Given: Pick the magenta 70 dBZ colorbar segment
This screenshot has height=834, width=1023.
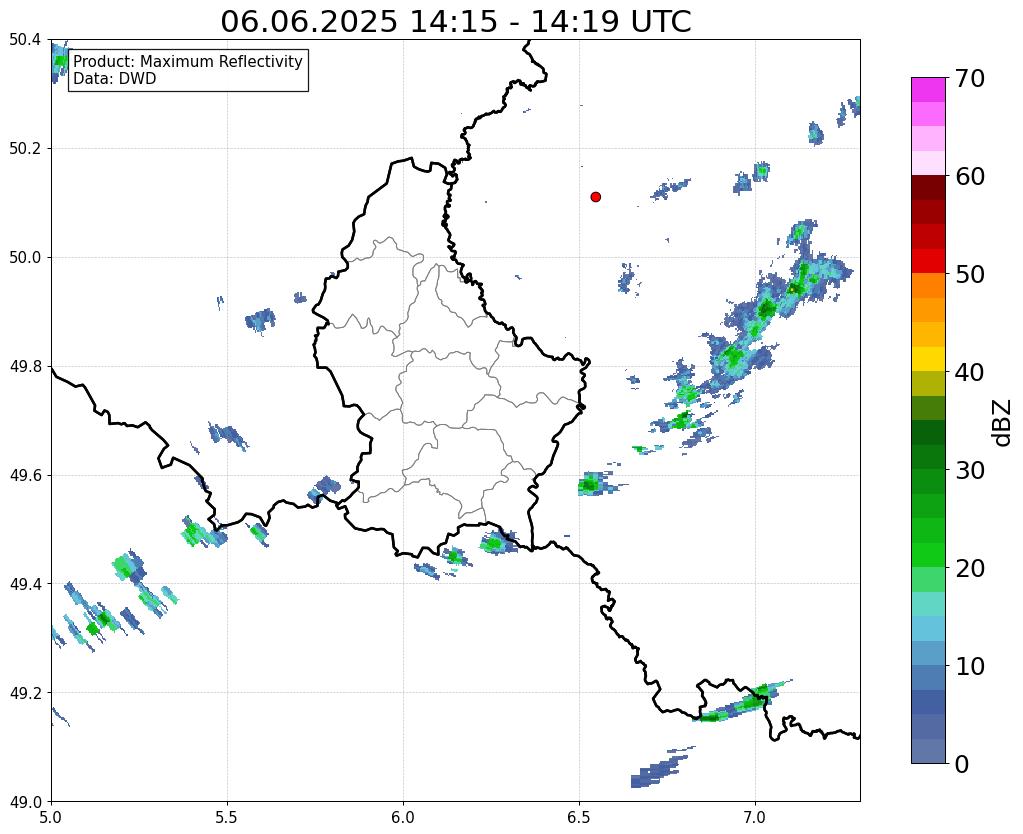Looking at the screenshot, I should click(928, 90).
